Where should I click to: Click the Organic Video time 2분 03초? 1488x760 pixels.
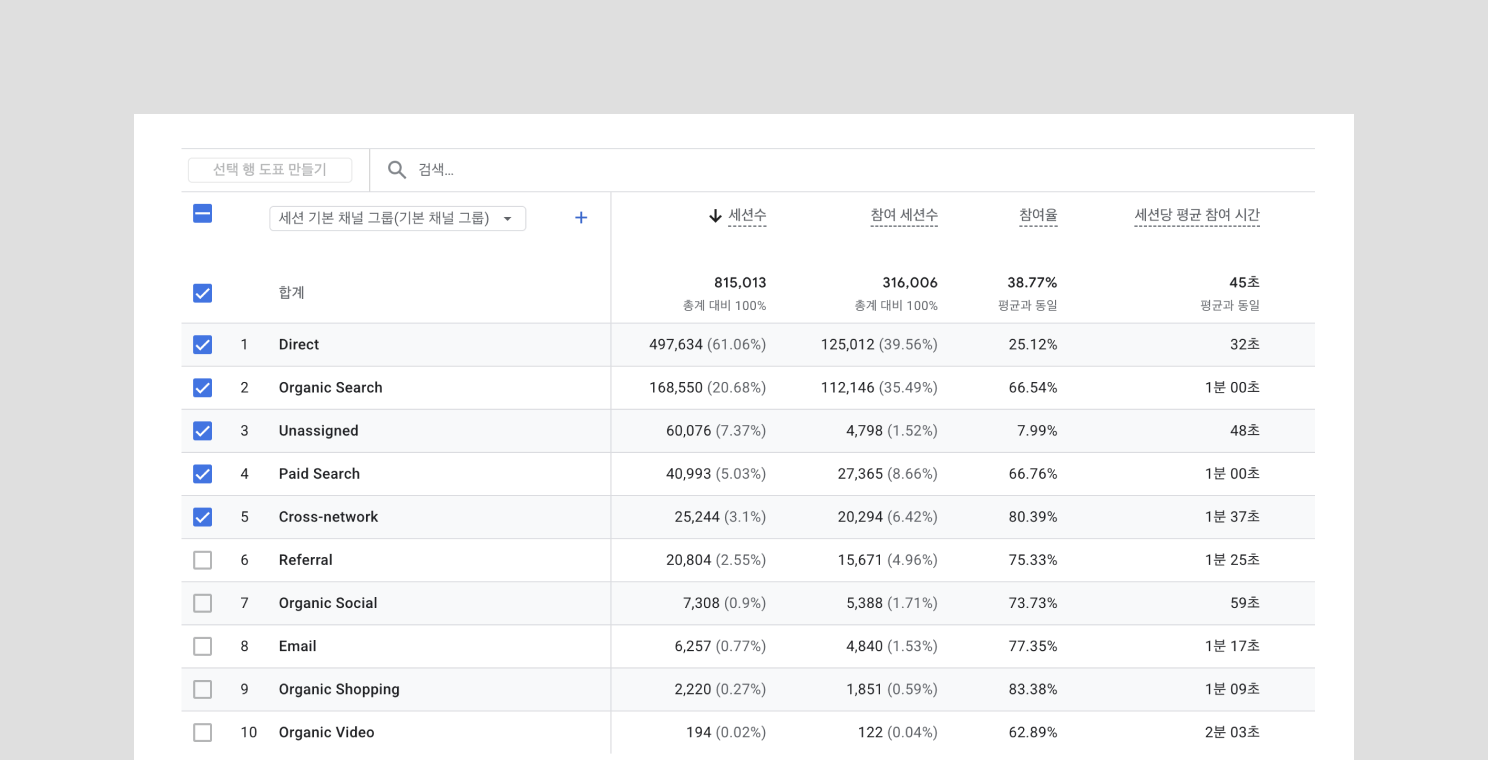tap(1232, 732)
